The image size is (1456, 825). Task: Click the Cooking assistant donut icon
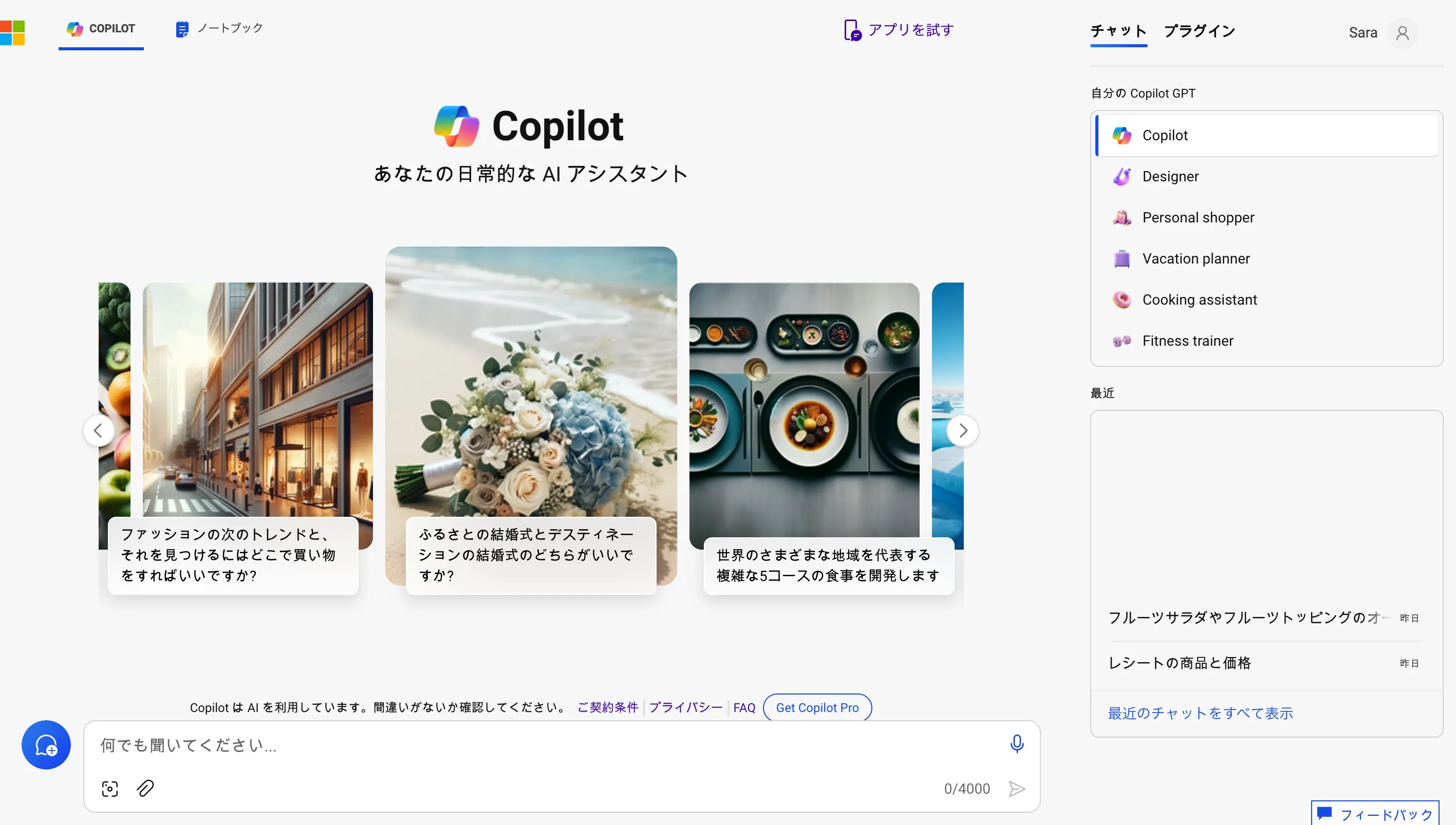(1122, 299)
